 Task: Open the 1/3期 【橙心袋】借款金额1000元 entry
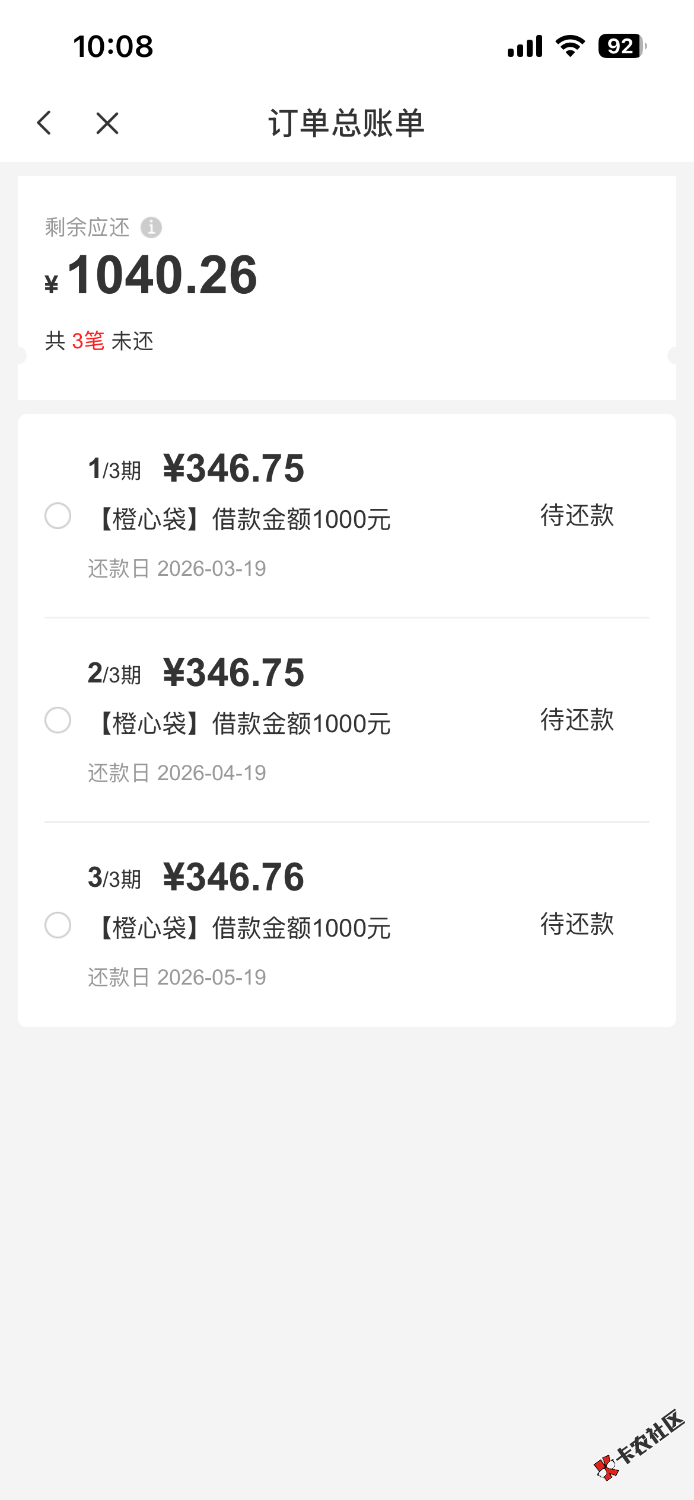coord(240,520)
